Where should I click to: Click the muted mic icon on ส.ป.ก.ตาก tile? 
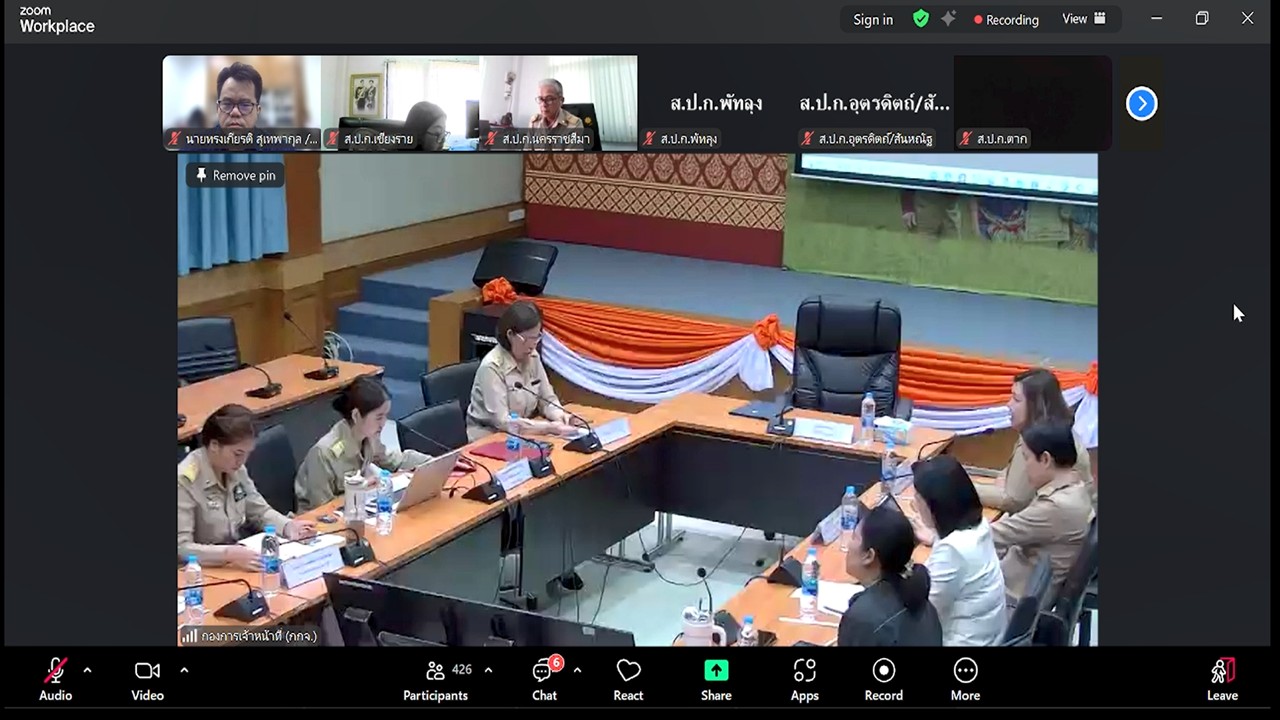(965, 139)
